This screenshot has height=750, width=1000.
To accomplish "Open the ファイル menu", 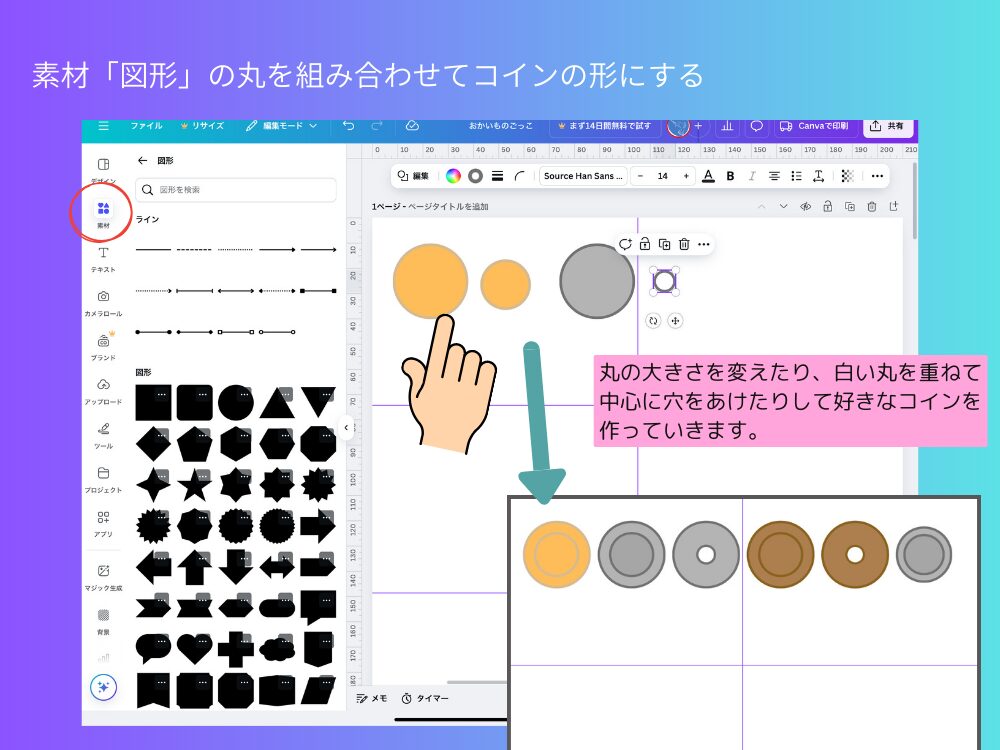I will coord(147,126).
